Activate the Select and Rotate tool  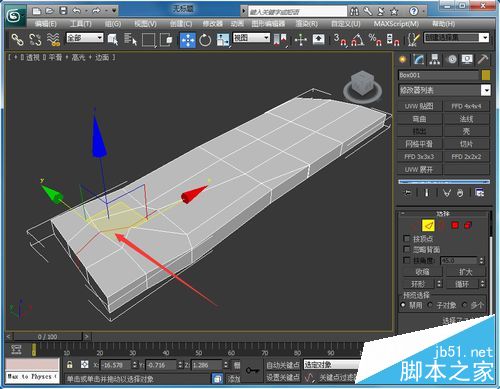(205, 40)
